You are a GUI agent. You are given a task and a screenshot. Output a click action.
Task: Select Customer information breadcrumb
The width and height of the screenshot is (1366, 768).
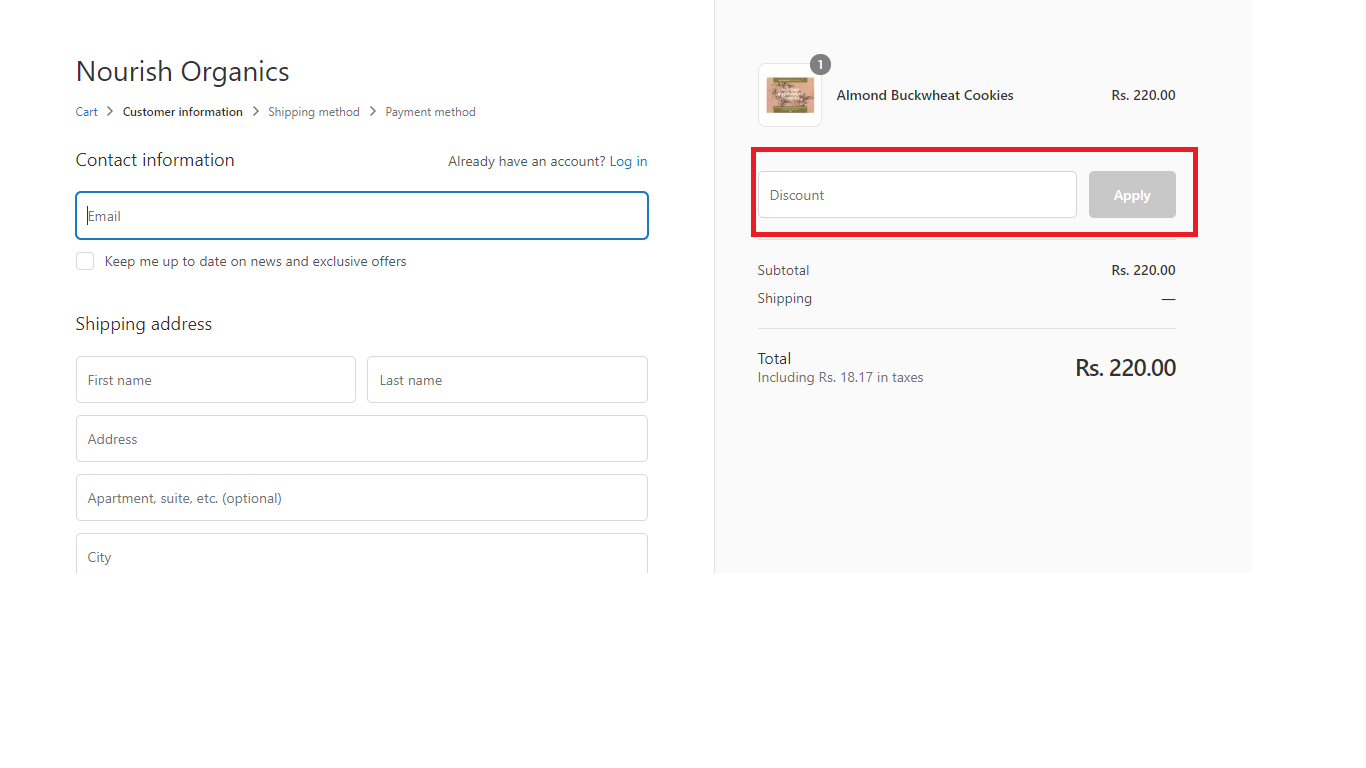(183, 112)
